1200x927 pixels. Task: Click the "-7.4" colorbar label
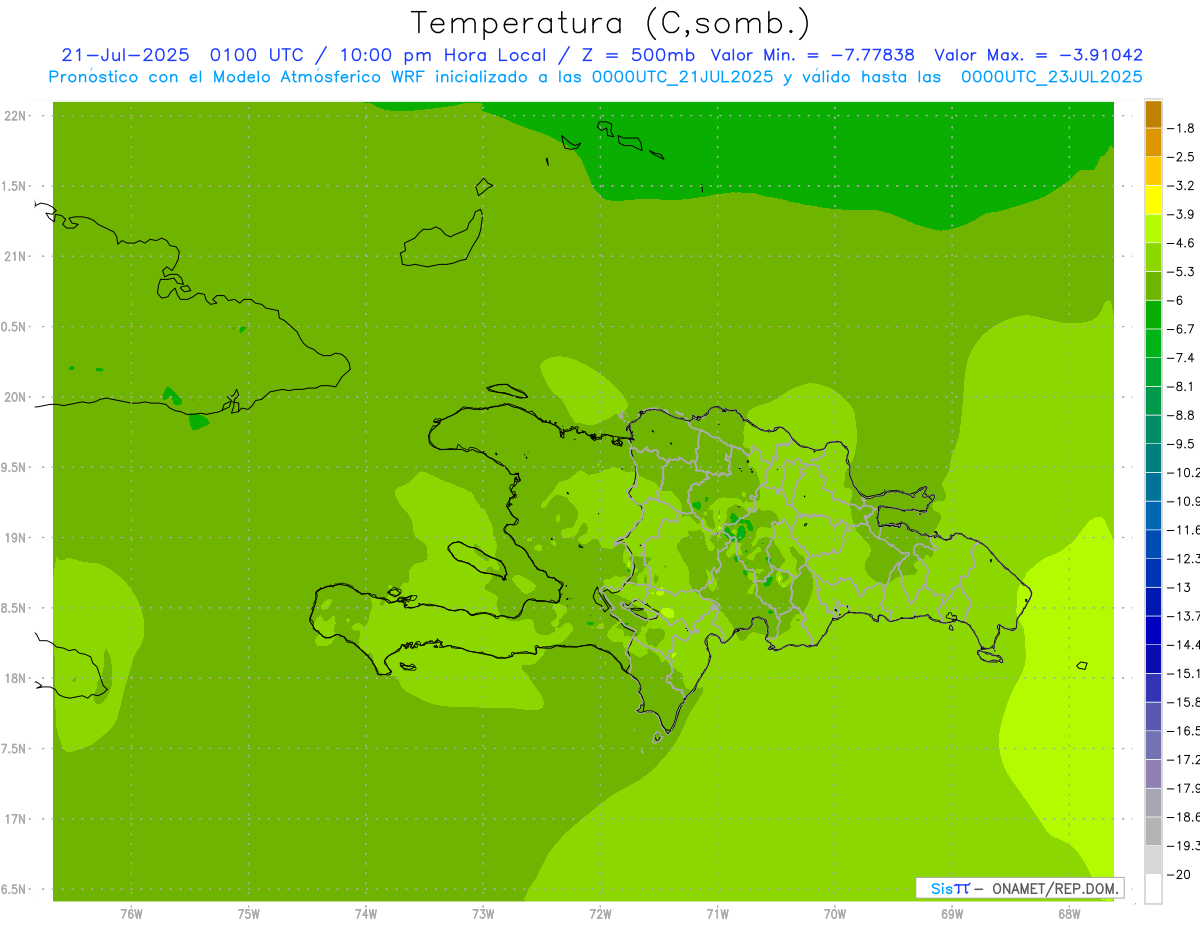[x=1182, y=357]
